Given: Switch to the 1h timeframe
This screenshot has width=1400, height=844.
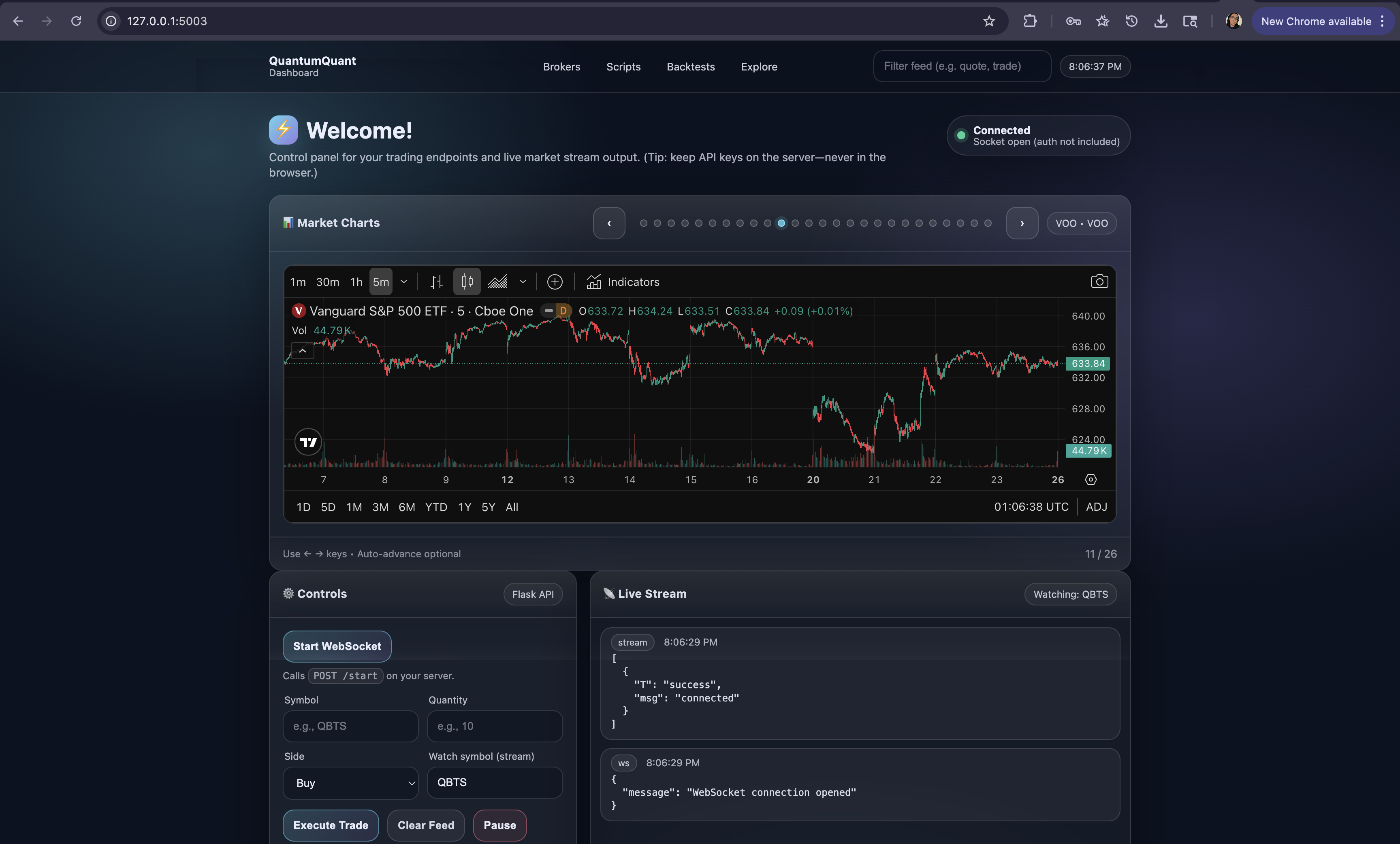Looking at the screenshot, I should [356, 282].
